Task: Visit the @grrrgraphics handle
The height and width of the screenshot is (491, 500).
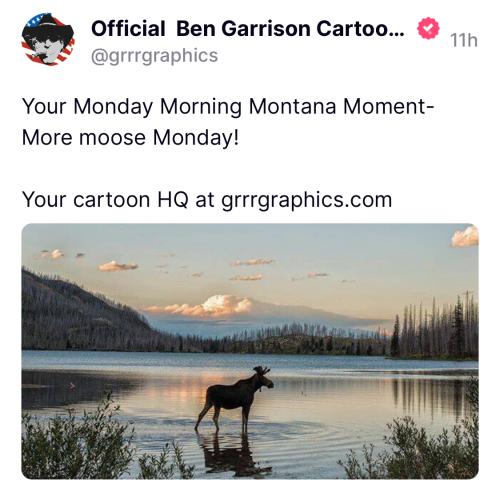Action: pyautogui.click(x=154, y=56)
